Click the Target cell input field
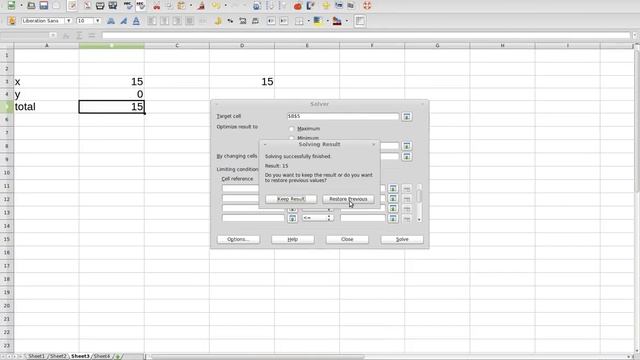The image size is (640, 360). (x=343, y=116)
